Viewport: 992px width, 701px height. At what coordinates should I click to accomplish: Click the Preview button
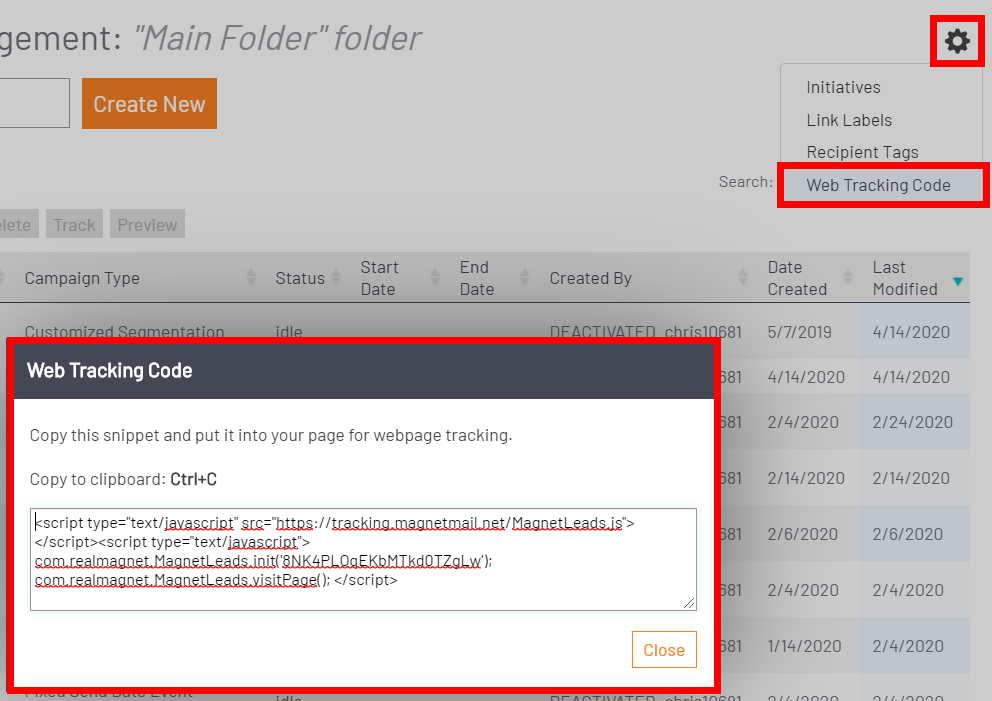[147, 225]
